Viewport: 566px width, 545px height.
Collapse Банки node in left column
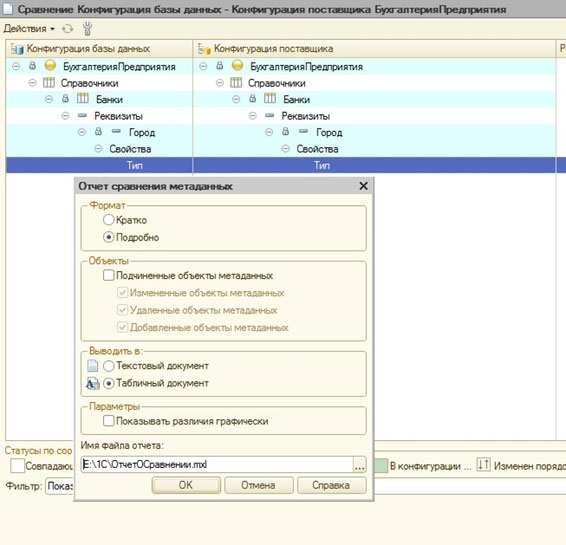tap(49, 99)
